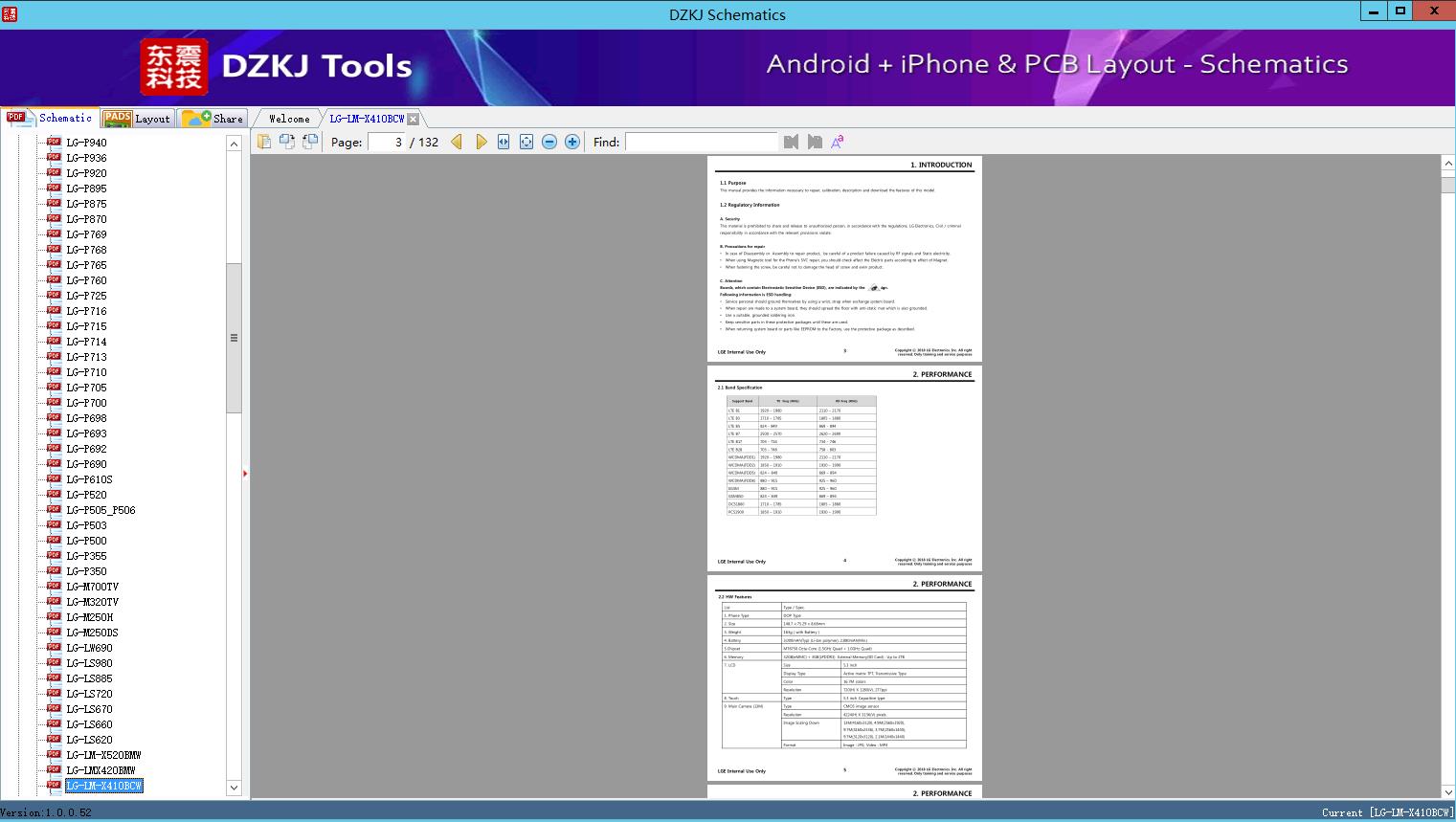Image resolution: width=1456 pixels, height=822 pixels.
Task: Zoom in with the plus icon
Action: pyautogui.click(x=572, y=142)
